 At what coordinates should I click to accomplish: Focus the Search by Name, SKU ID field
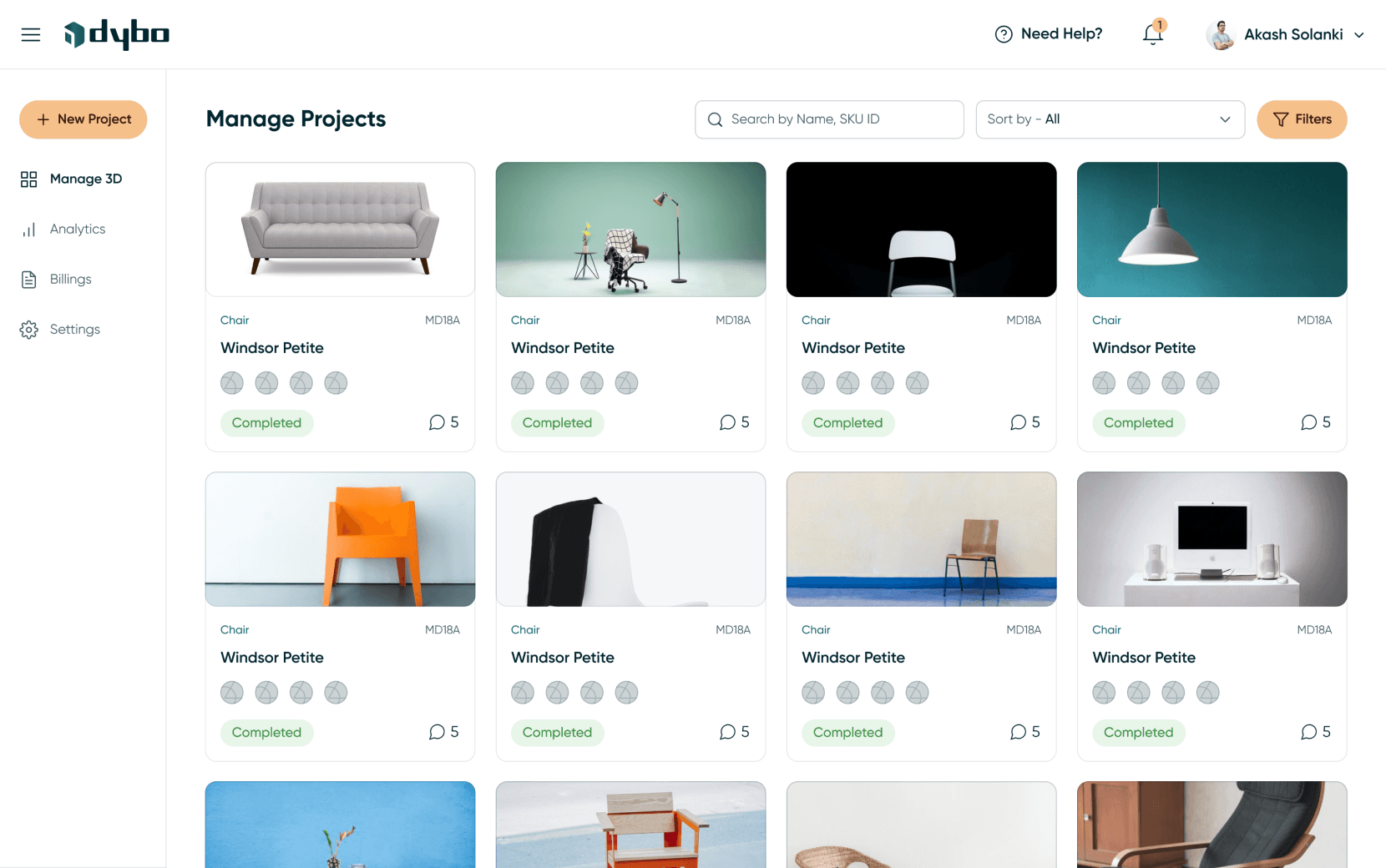(829, 119)
